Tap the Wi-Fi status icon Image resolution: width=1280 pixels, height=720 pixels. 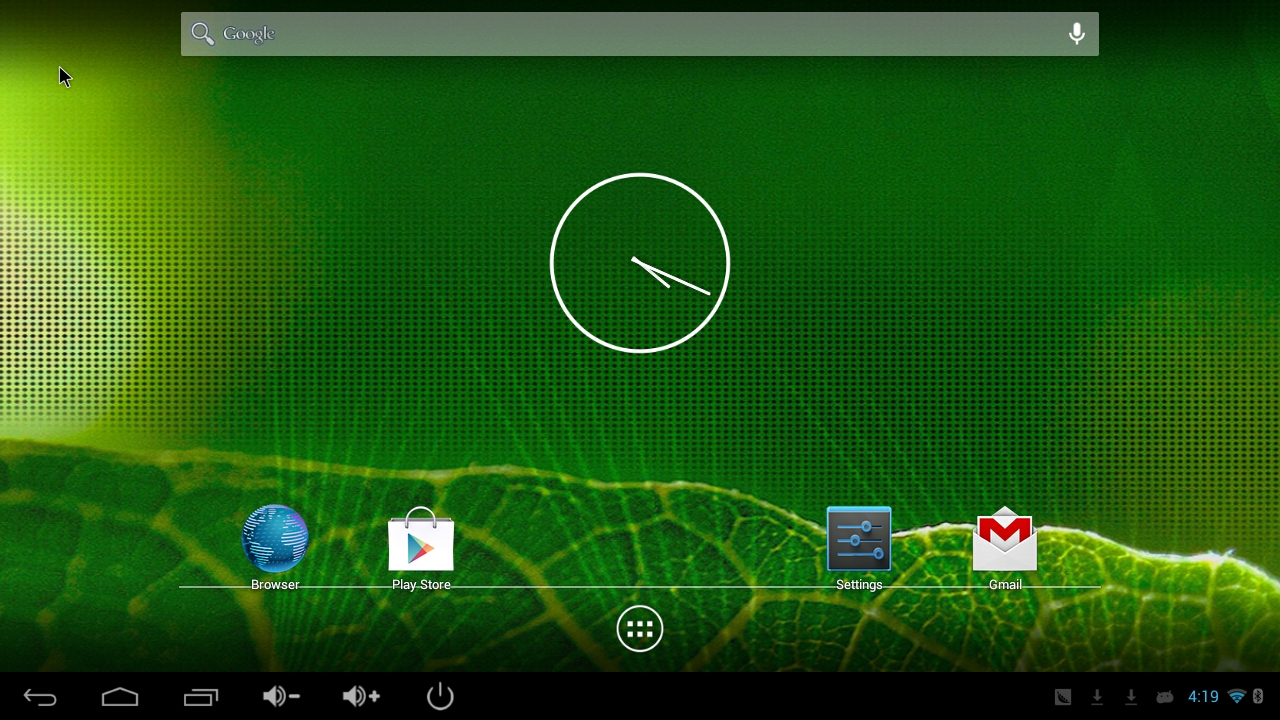[x=1237, y=697]
